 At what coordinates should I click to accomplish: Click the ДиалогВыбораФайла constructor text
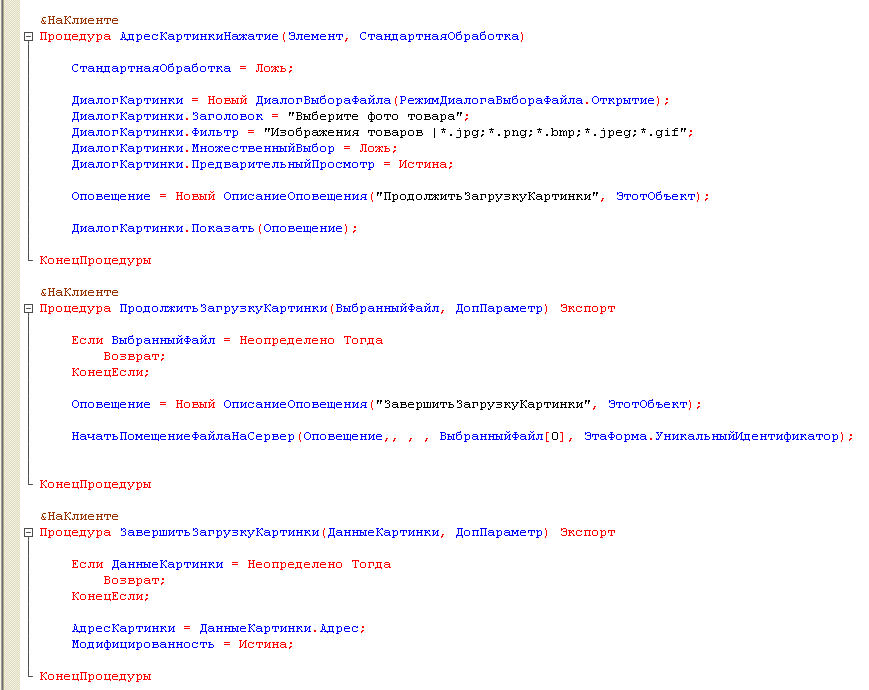click(323, 101)
